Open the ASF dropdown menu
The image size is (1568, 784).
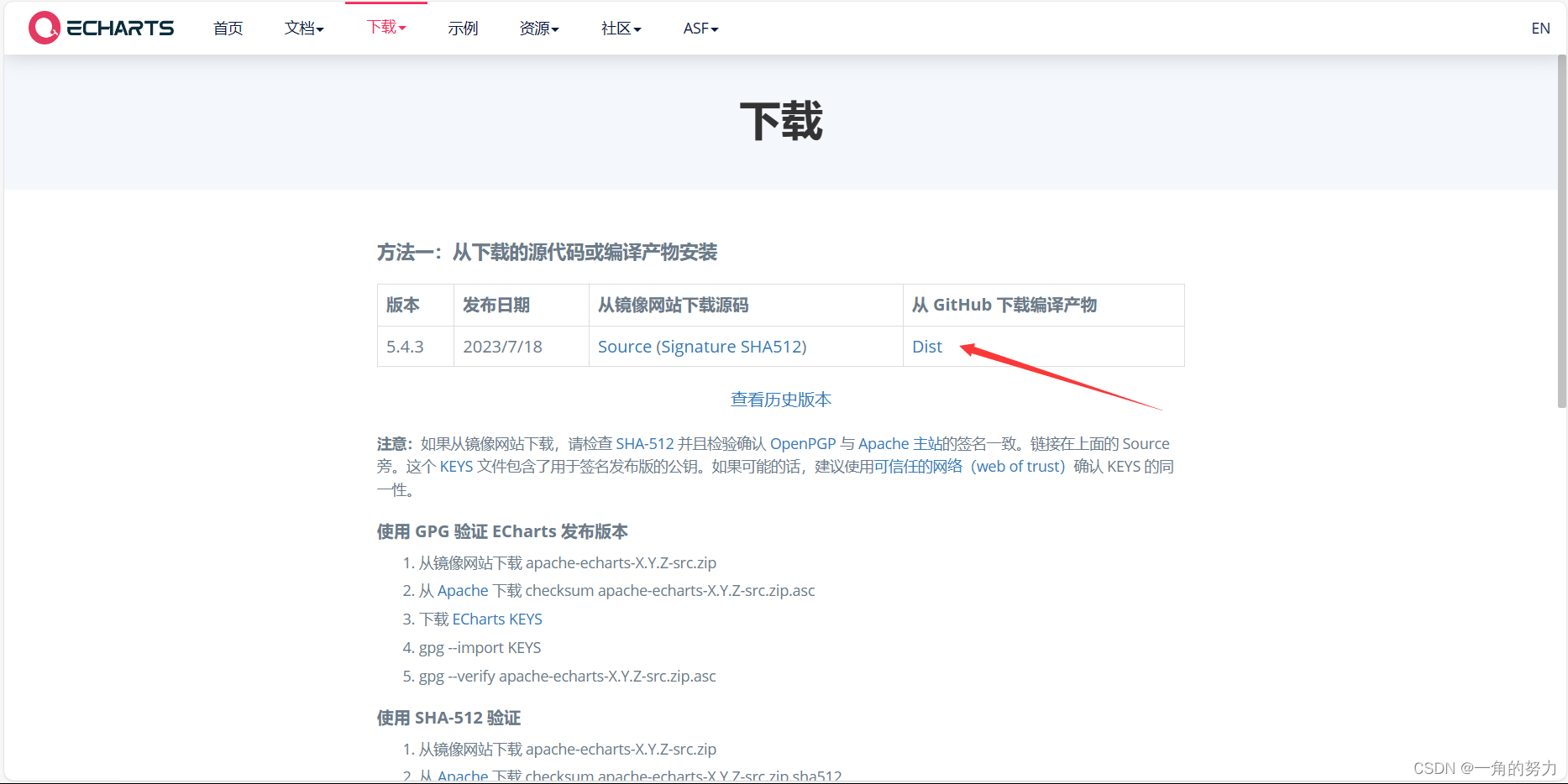pyautogui.click(x=700, y=28)
